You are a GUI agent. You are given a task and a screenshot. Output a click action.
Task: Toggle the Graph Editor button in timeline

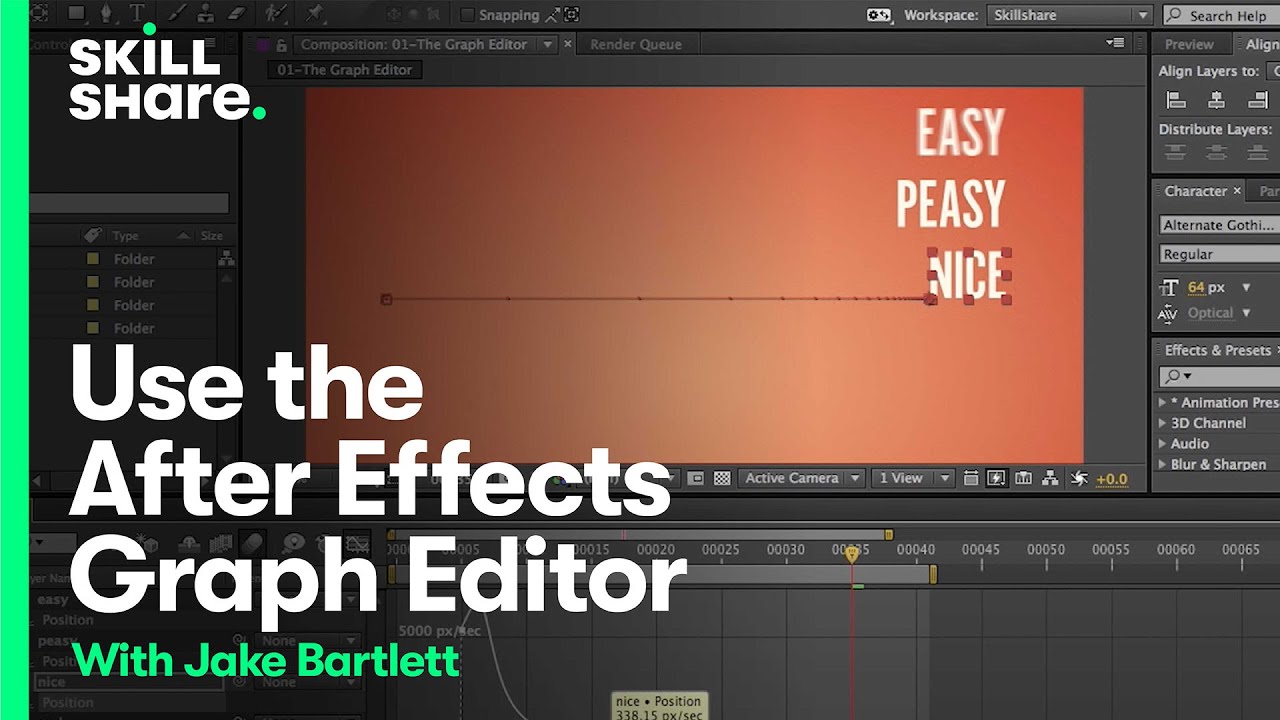tap(357, 543)
